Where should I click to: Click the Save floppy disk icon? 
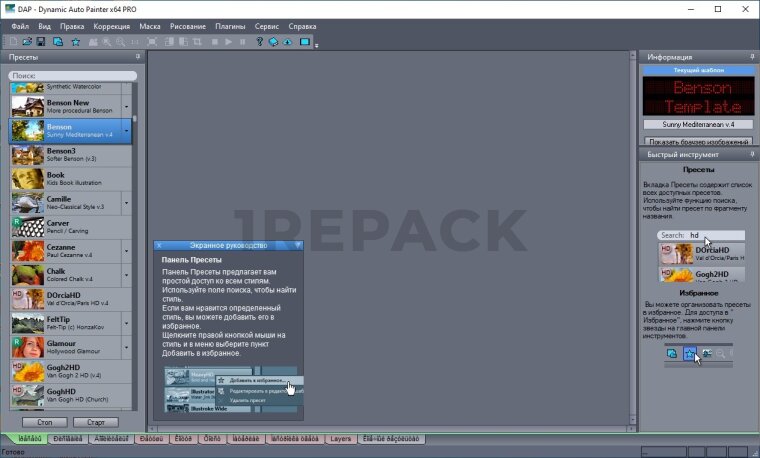coord(40,42)
